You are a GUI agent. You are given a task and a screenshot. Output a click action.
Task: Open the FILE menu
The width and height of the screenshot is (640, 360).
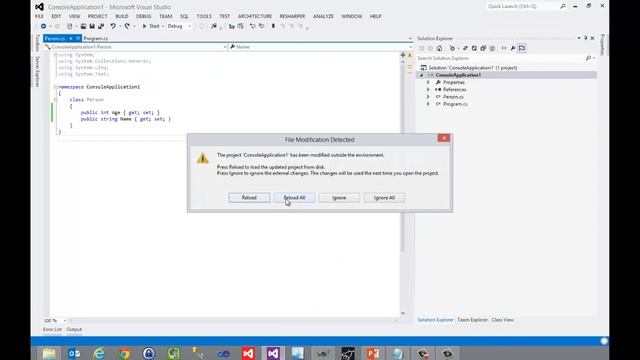click(x=39, y=16)
